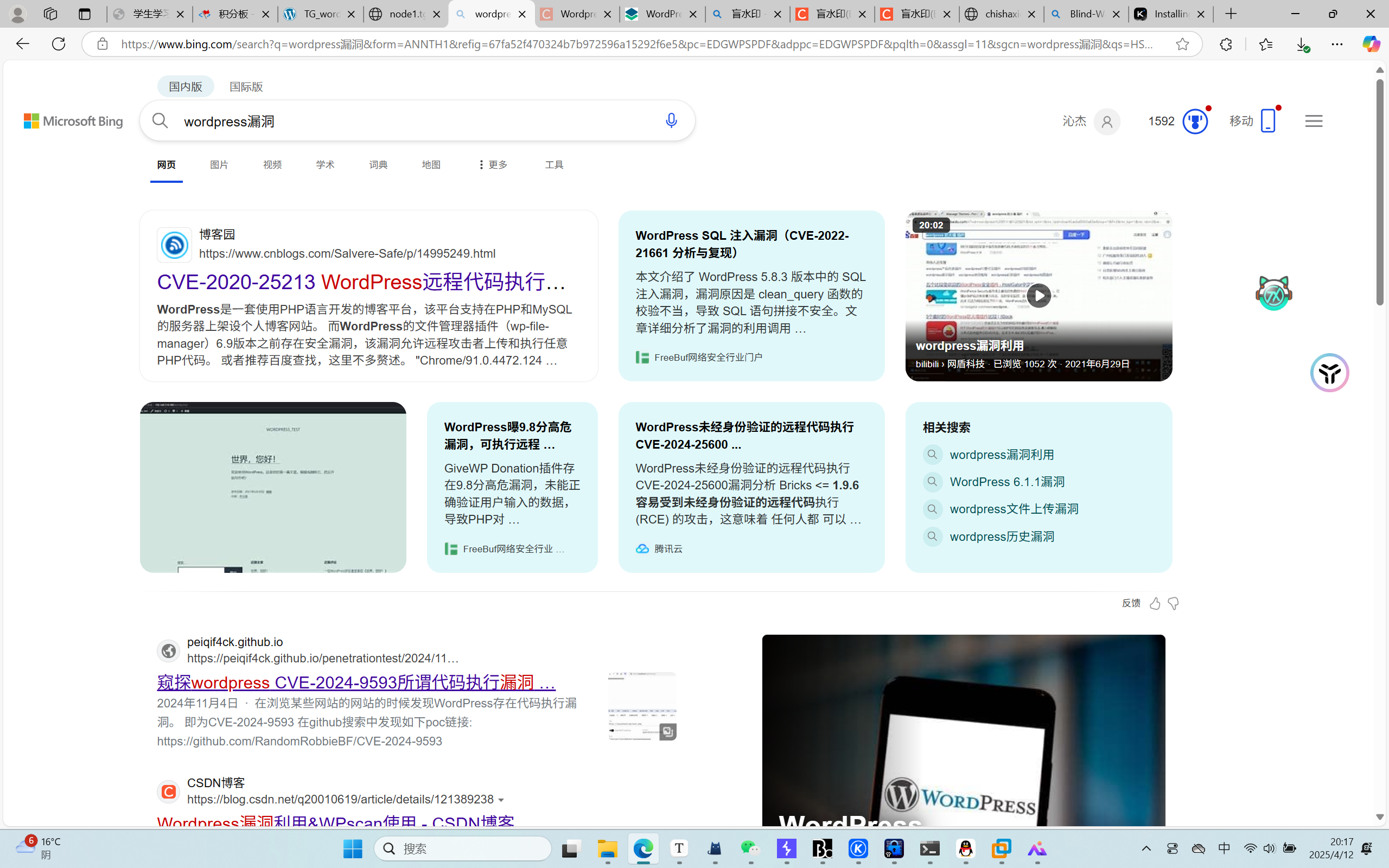
Task: Click related search wordpress历史漏洞
Action: (1002, 537)
